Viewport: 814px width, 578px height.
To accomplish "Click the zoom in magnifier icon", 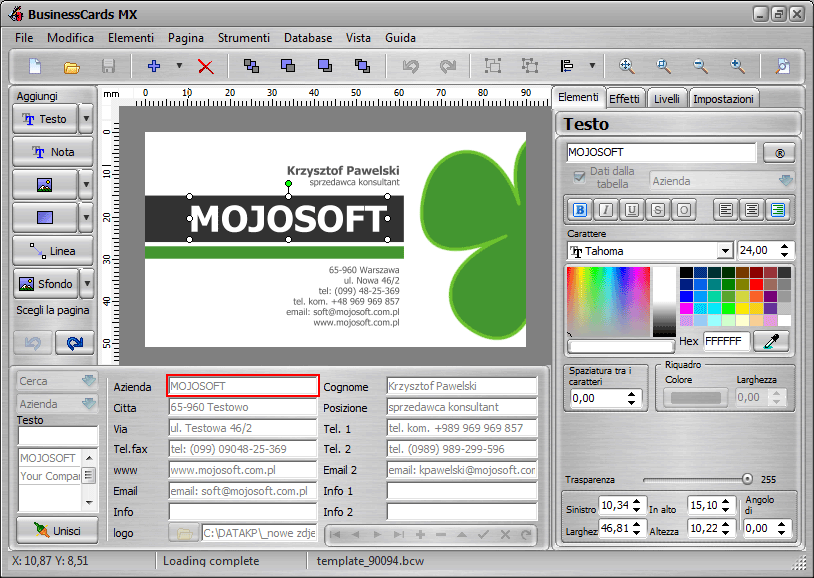I will (737, 66).
